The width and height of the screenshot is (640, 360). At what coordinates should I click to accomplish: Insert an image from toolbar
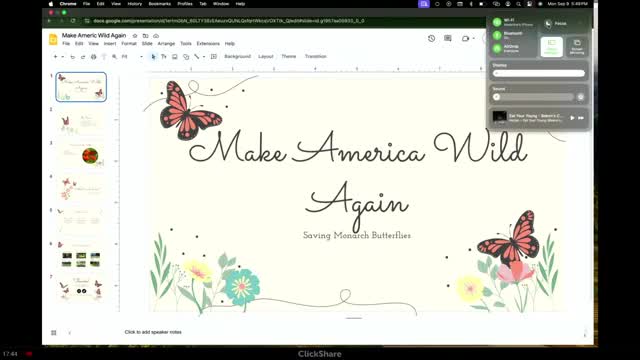(x=175, y=57)
